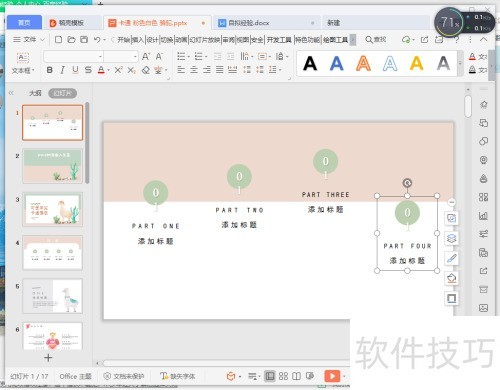Viewport: 500px width, 390px height.
Task: Switch to the 首页 home tab
Action: (24, 23)
